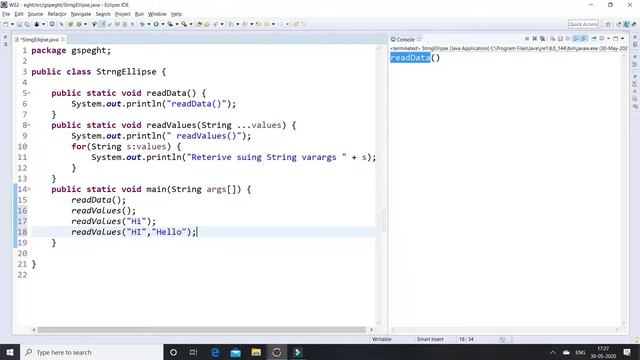Click the 18 : 34 cursor position status
This screenshot has width=640, height=360.
pyautogui.click(x=466, y=339)
